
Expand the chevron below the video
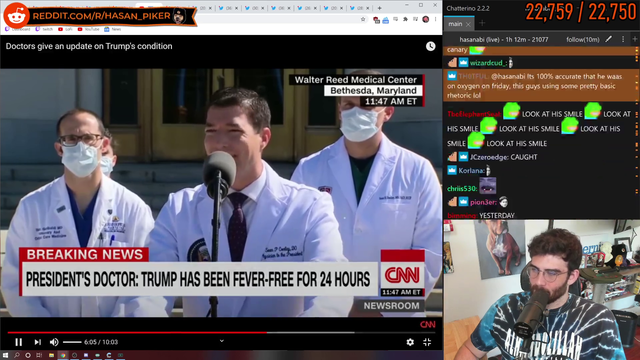pyautogui.click(x=222, y=341)
